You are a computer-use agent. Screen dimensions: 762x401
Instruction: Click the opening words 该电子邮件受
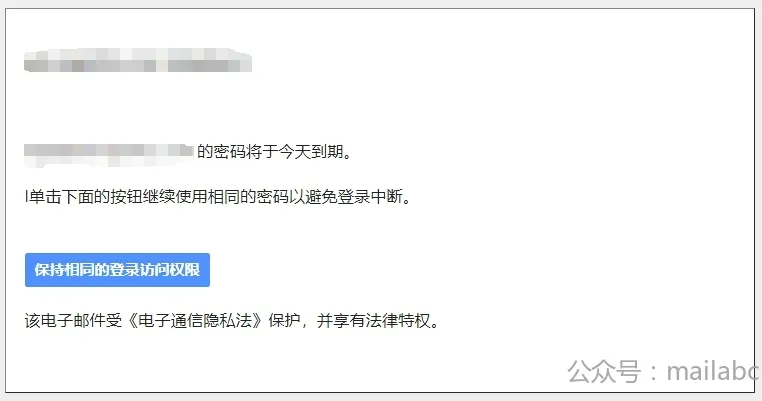pyautogui.click(x=73, y=321)
